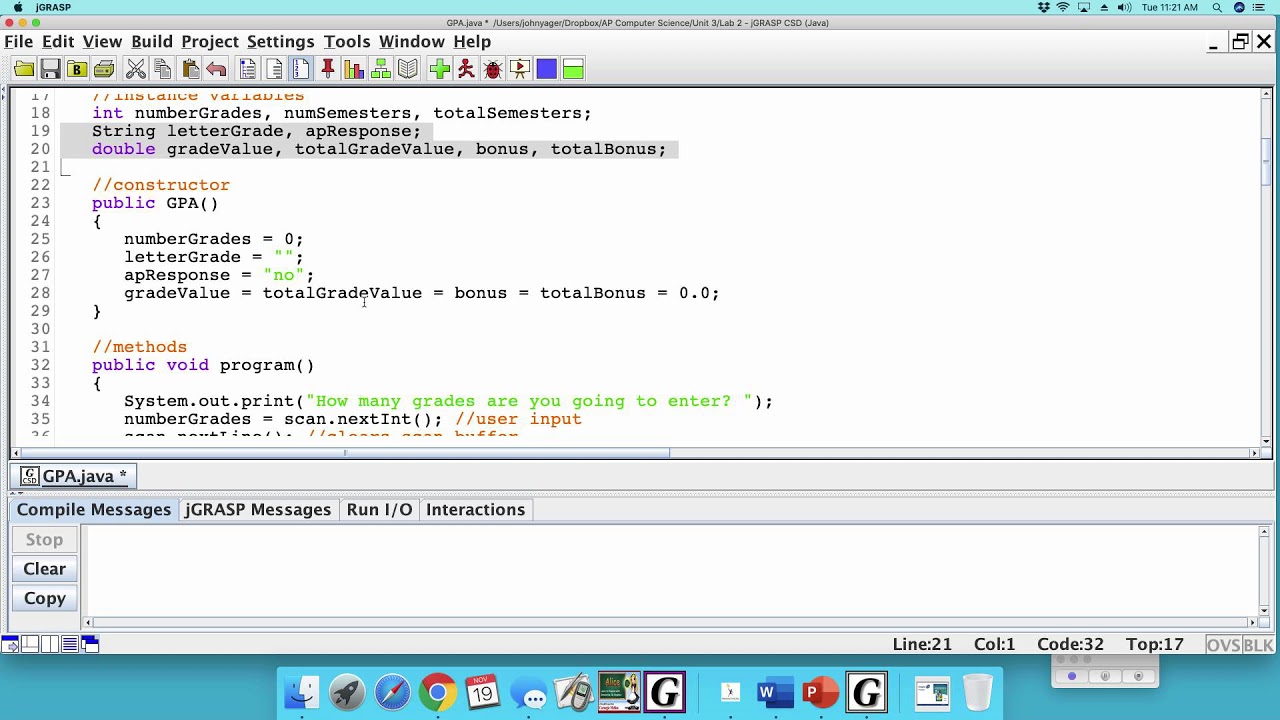Screen dimensions: 1280x720
Task: Click the green split window toolbar icon
Action: [573, 69]
